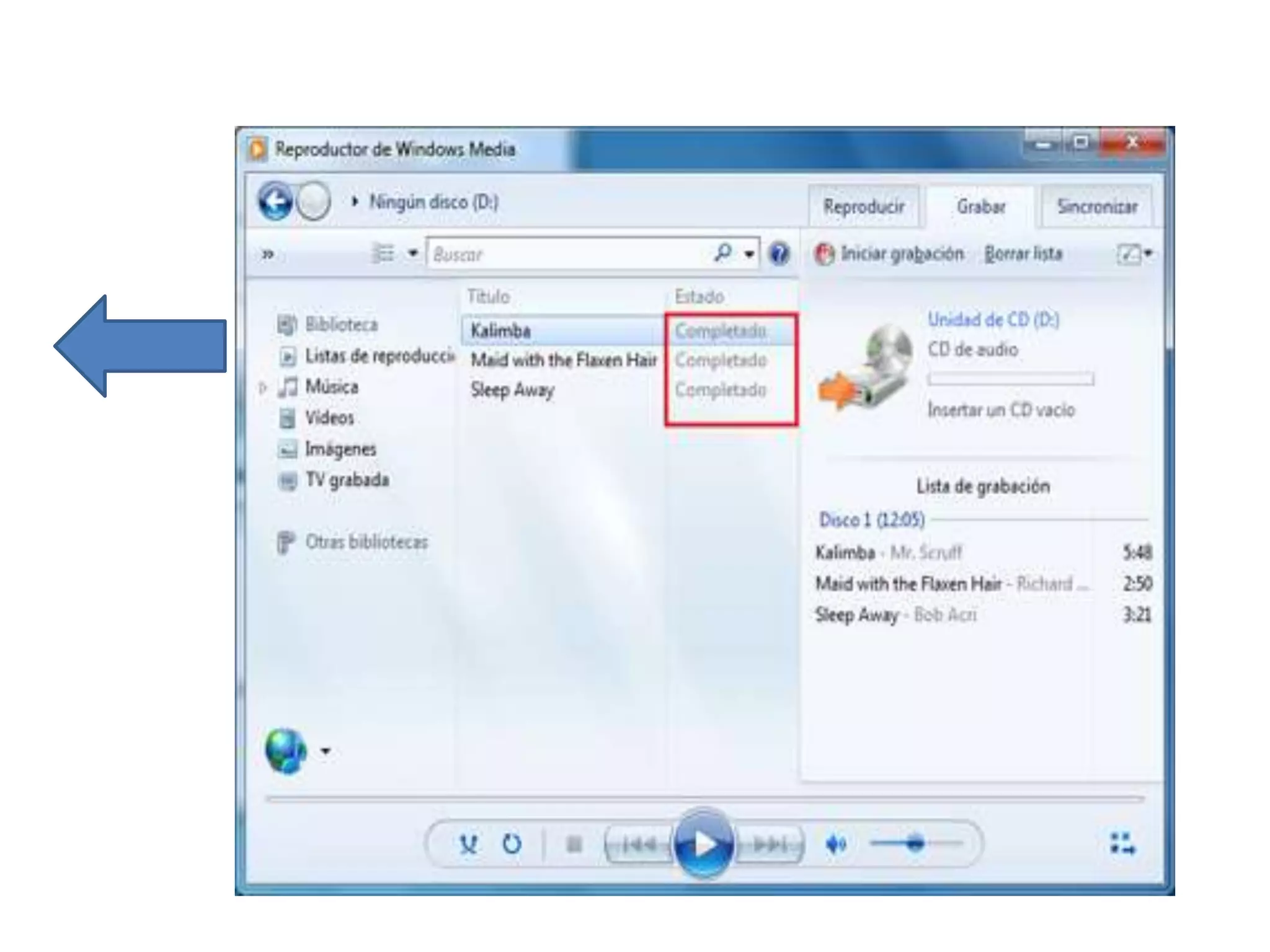Open the view options dropdown arrow
The height and width of the screenshot is (952, 1270).
(x=413, y=253)
